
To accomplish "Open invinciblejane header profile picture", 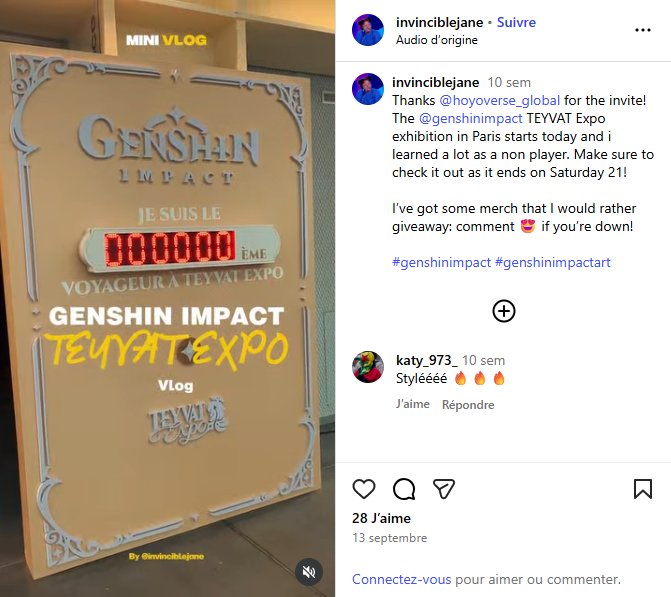I will [368, 30].
